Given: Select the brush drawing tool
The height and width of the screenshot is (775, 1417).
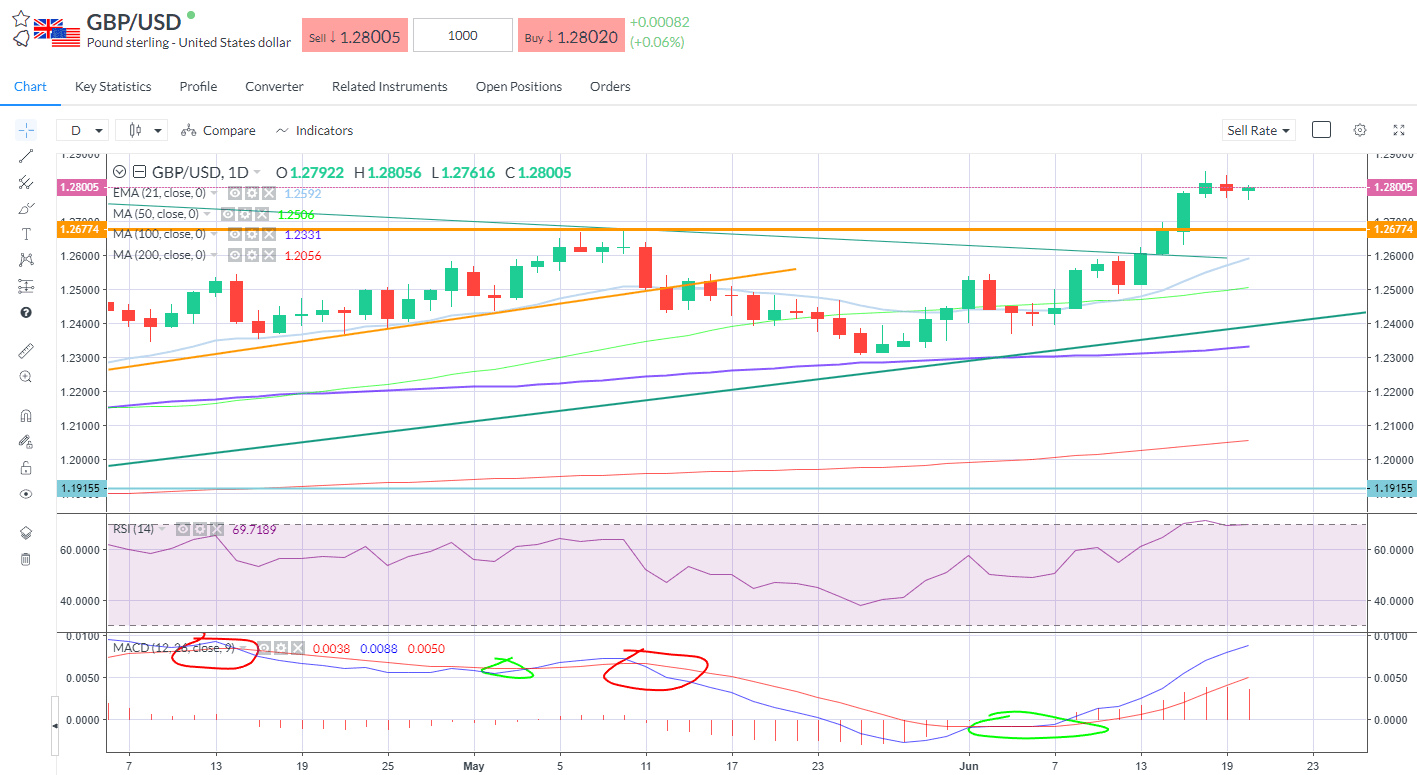Looking at the screenshot, I should 26,208.
